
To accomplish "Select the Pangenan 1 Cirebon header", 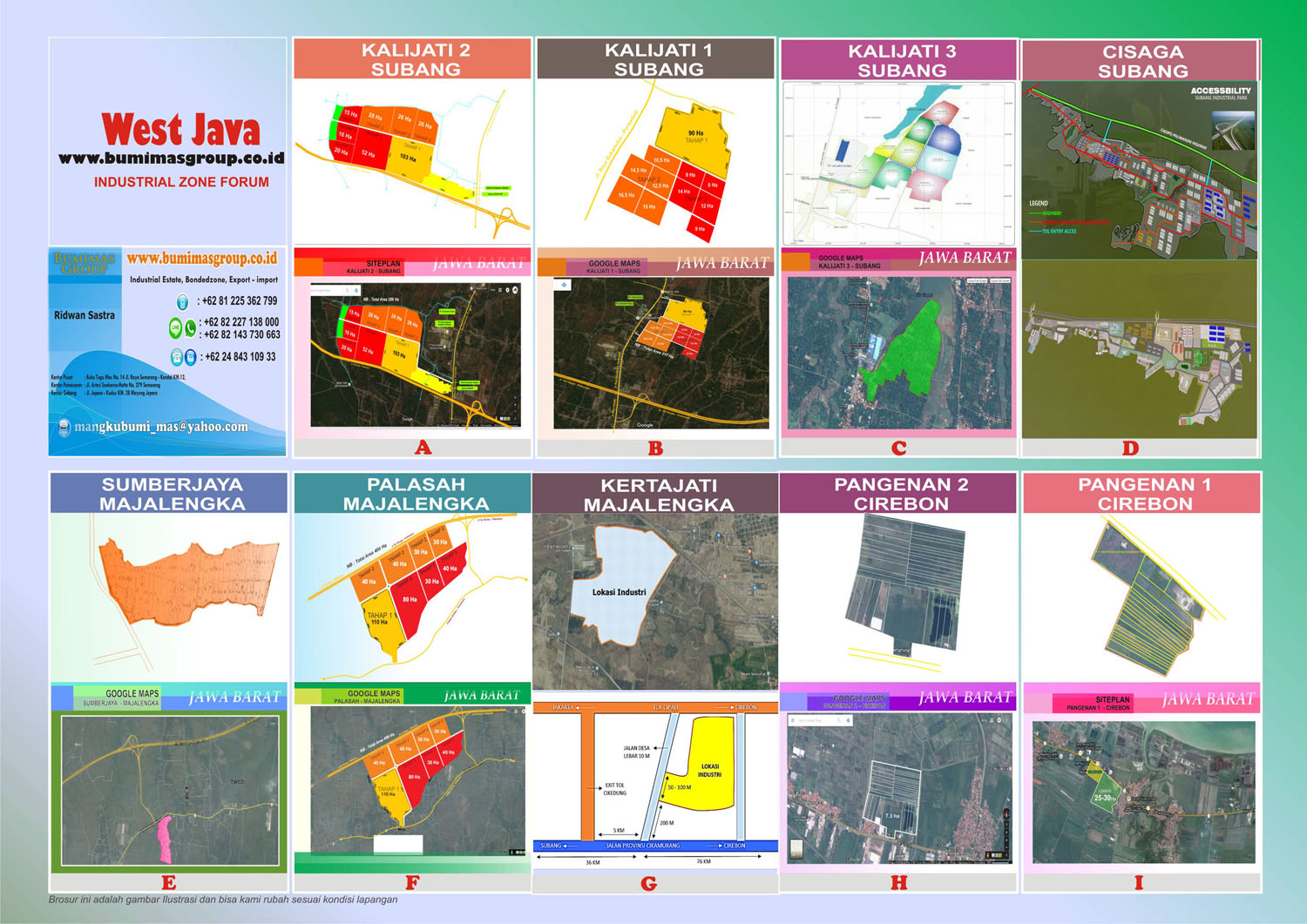I will tap(1142, 494).
